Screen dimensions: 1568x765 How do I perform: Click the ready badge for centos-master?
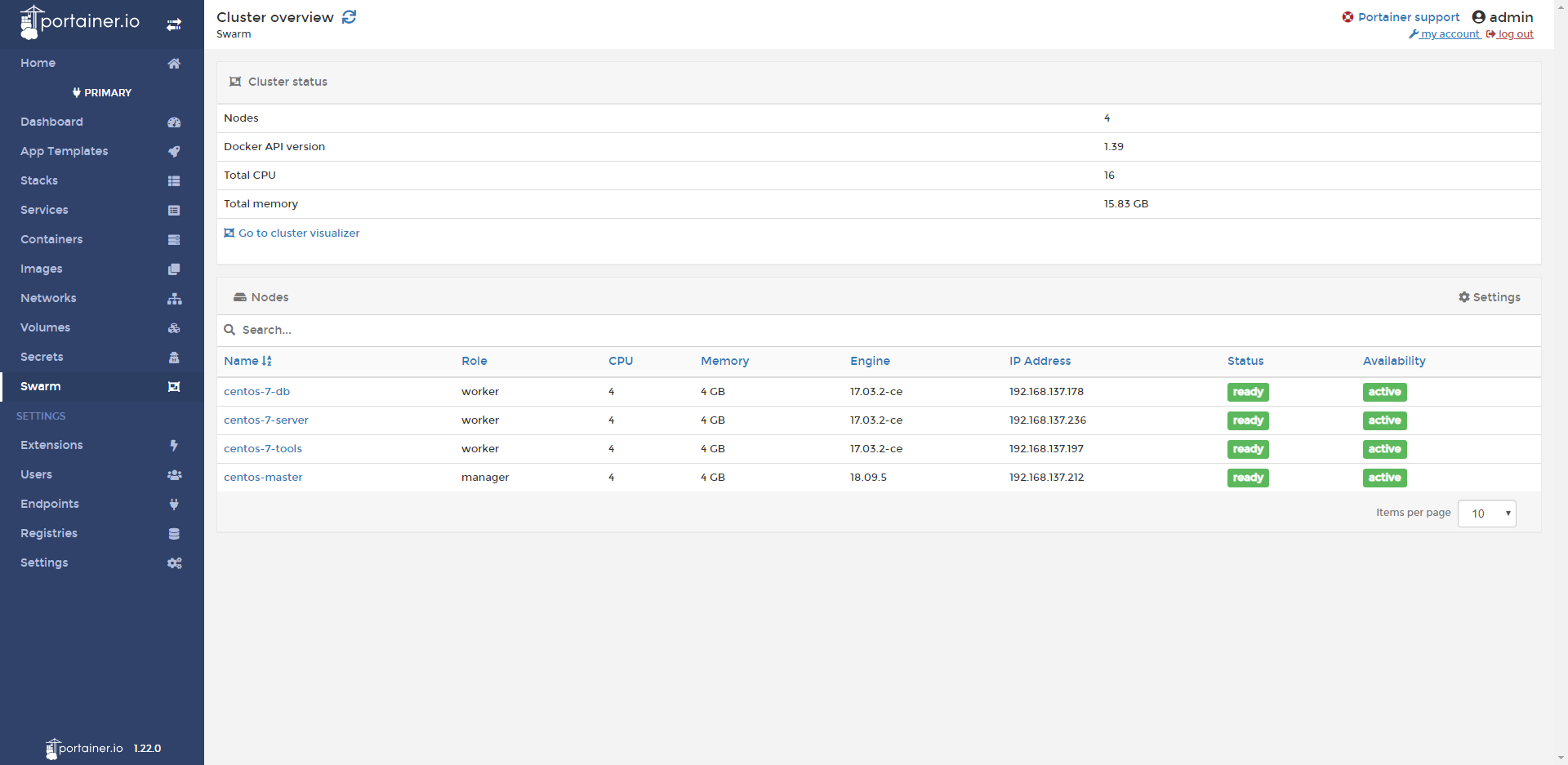(x=1248, y=478)
